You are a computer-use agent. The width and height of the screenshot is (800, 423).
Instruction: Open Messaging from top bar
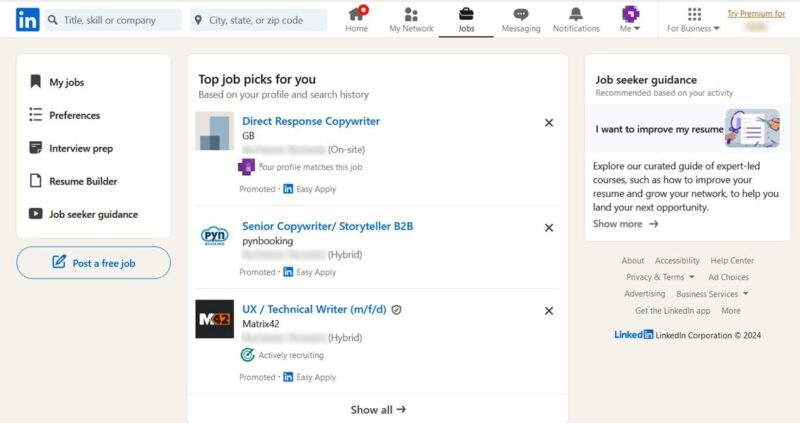click(x=521, y=19)
